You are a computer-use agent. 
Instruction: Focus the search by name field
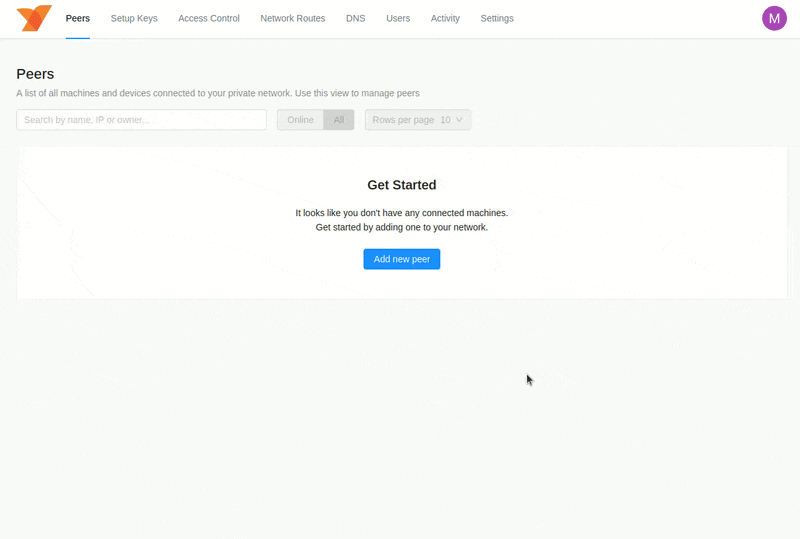pyautogui.click(x=141, y=120)
